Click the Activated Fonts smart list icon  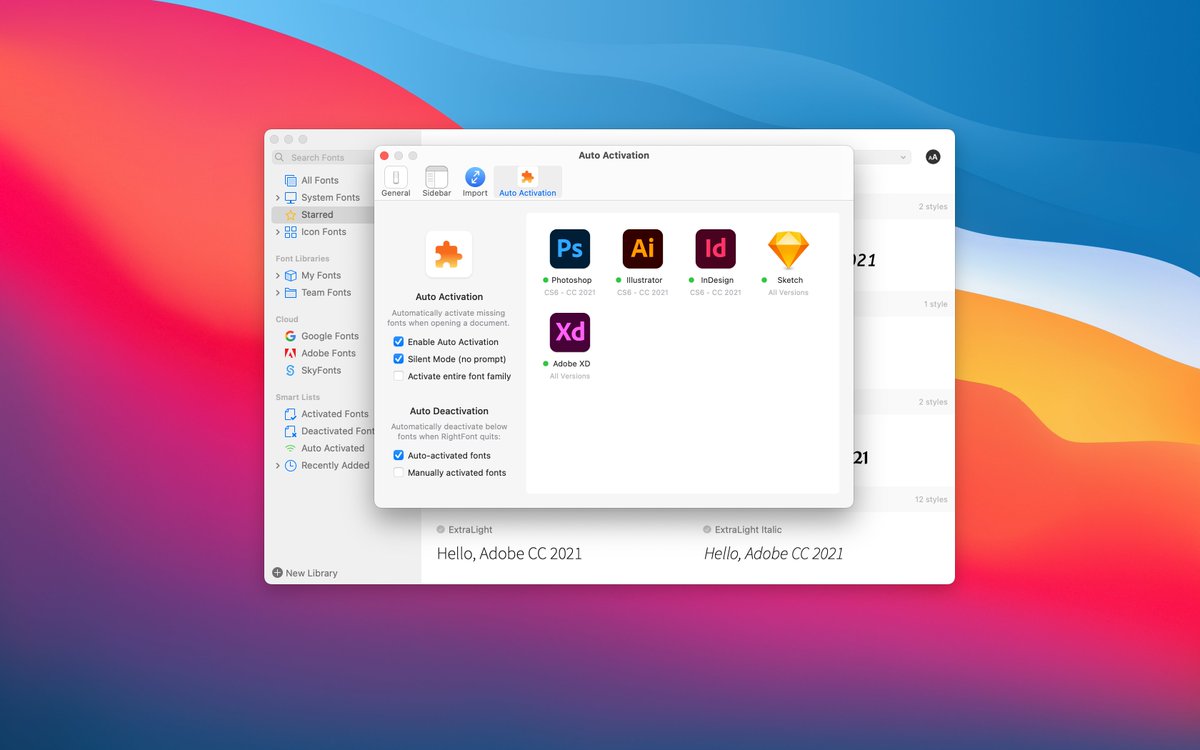tap(290, 413)
